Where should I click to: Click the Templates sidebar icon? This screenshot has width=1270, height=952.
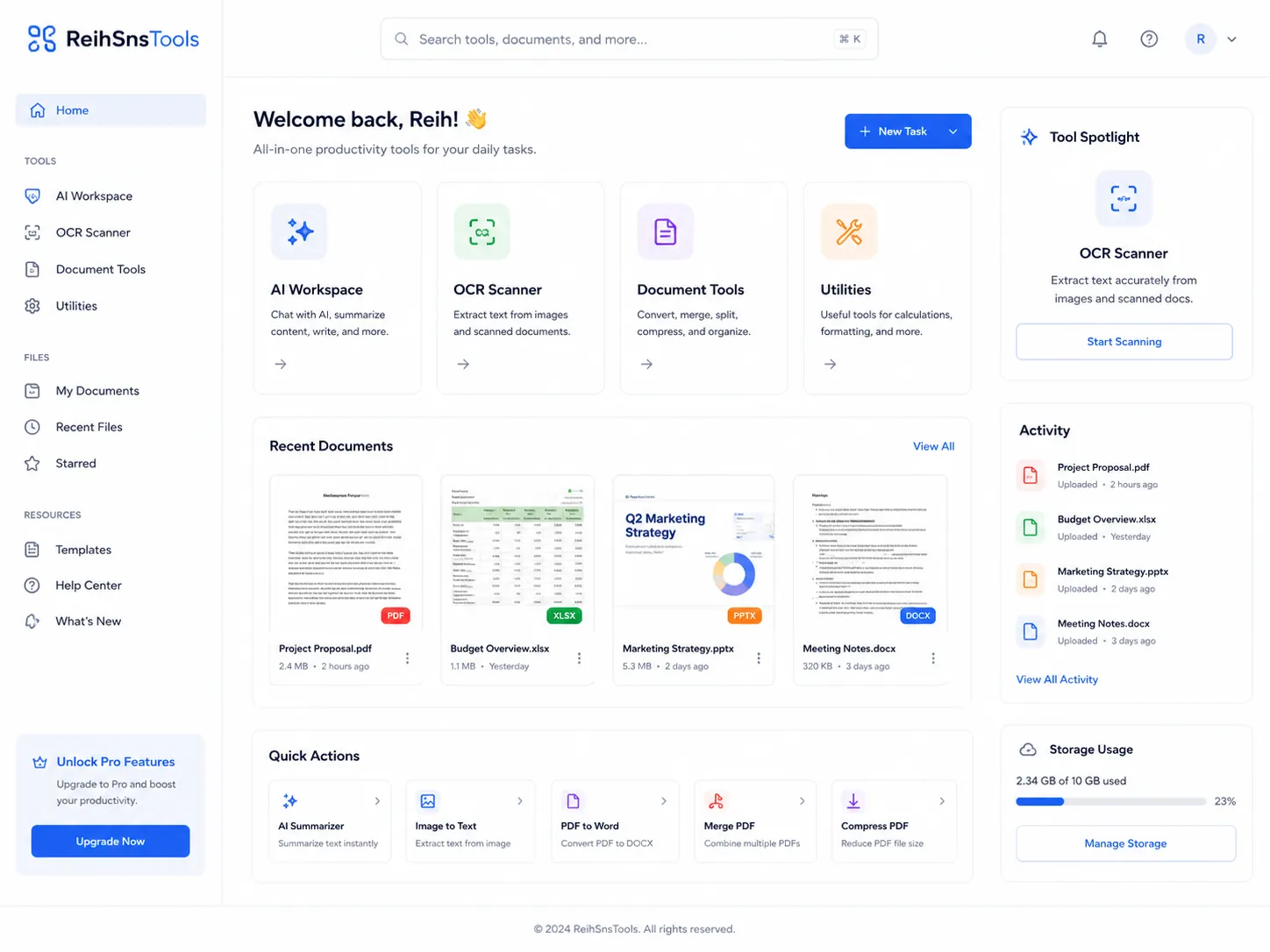coord(32,550)
